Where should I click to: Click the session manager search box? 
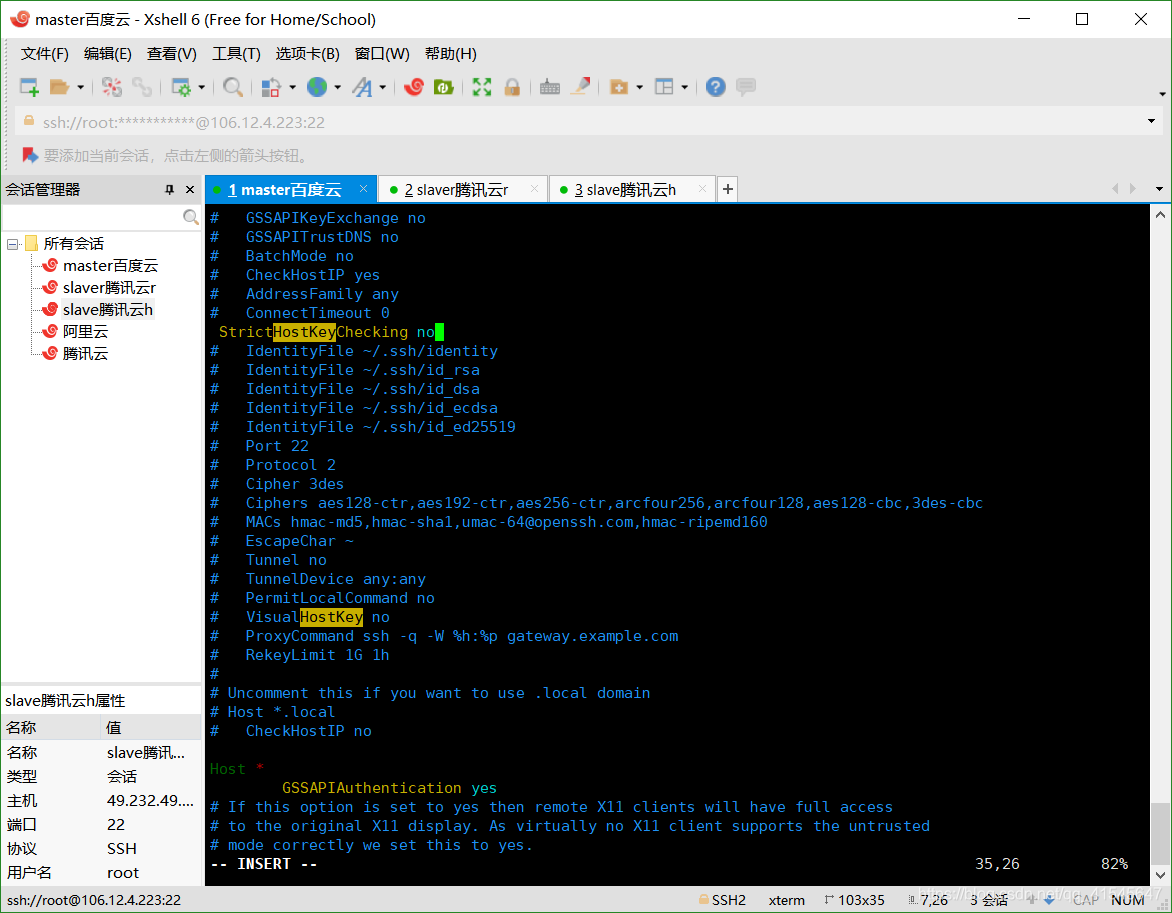(93, 217)
